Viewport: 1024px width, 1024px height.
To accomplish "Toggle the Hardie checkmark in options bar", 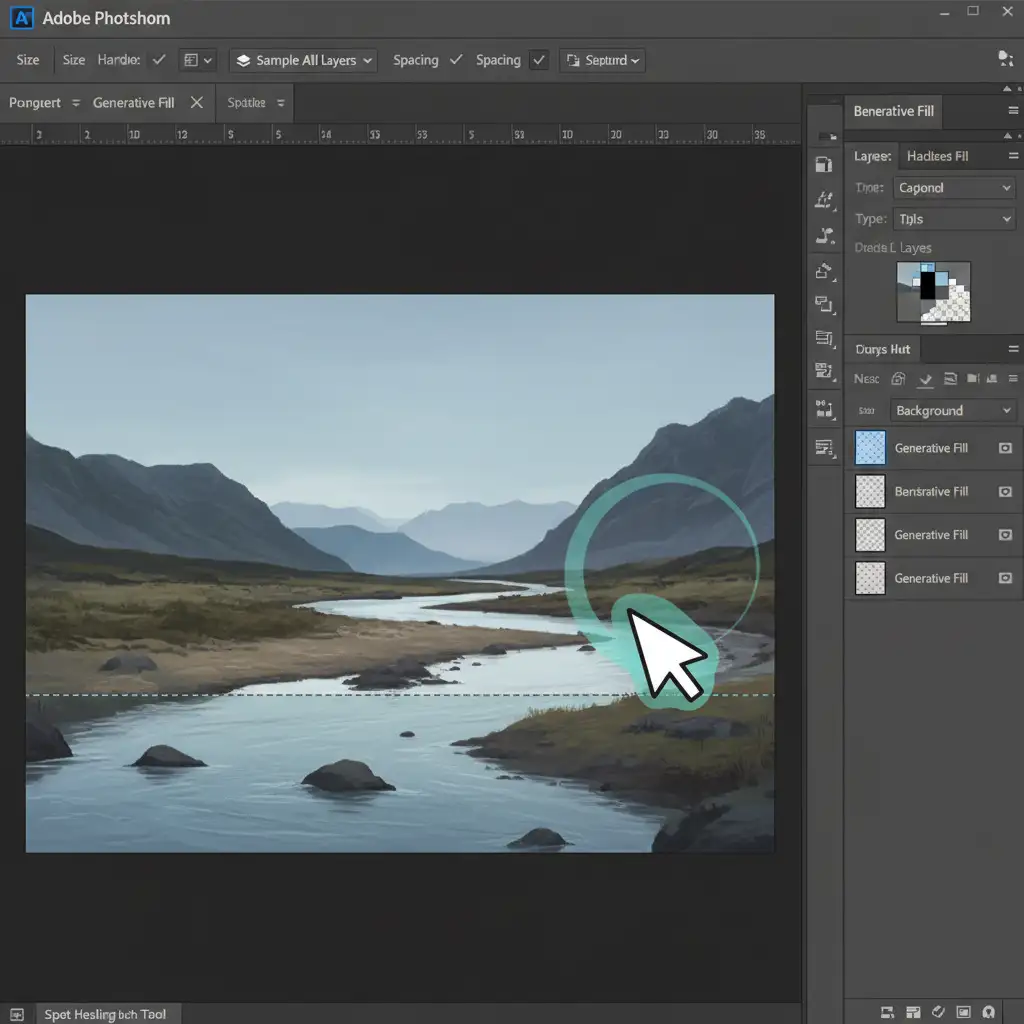I will tap(158, 60).
